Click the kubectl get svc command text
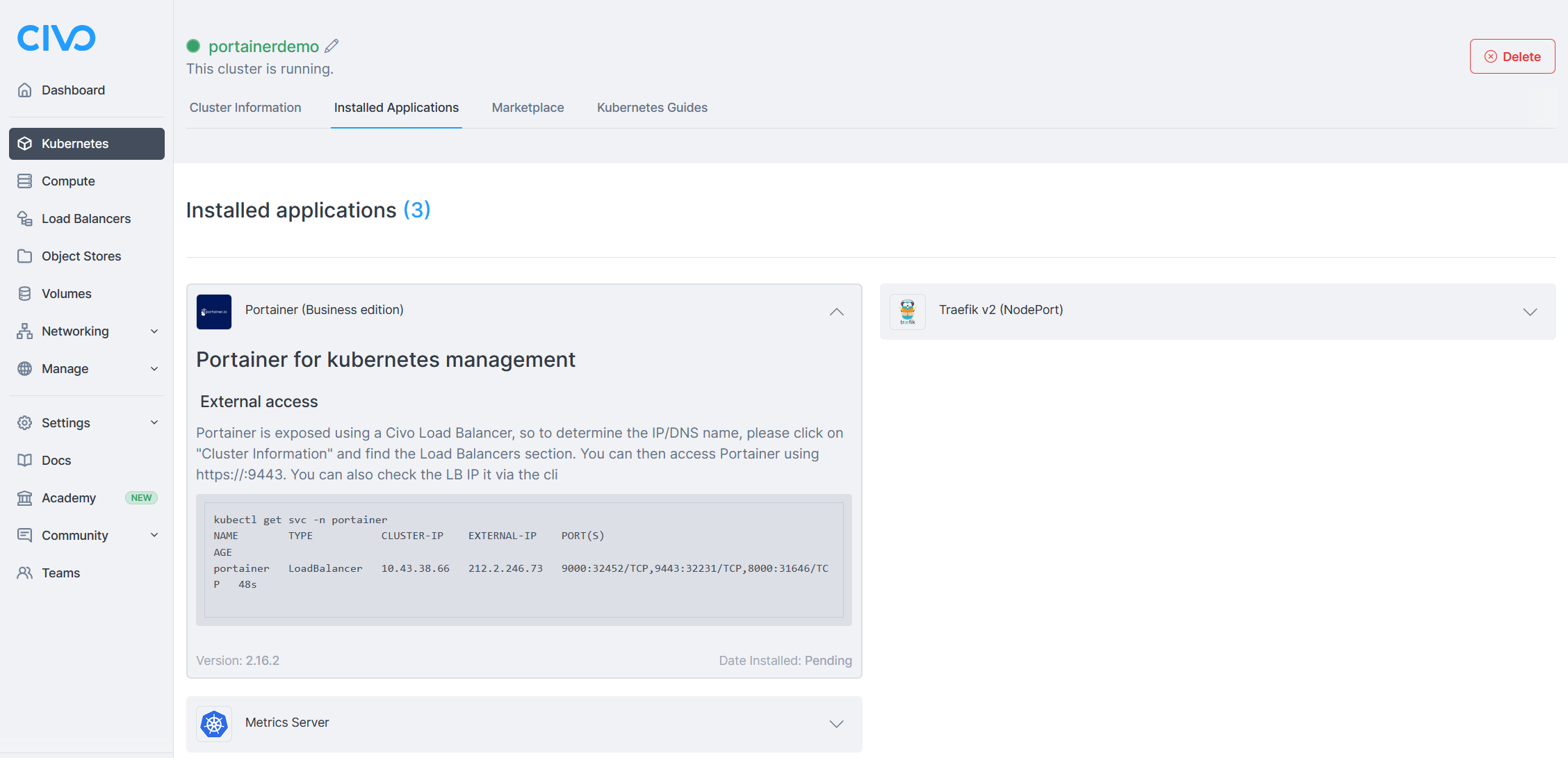 pyautogui.click(x=300, y=520)
